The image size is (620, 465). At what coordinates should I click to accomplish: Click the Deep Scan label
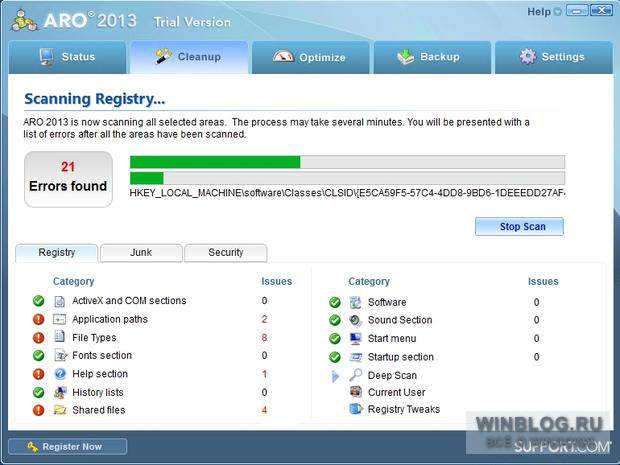coord(392,376)
